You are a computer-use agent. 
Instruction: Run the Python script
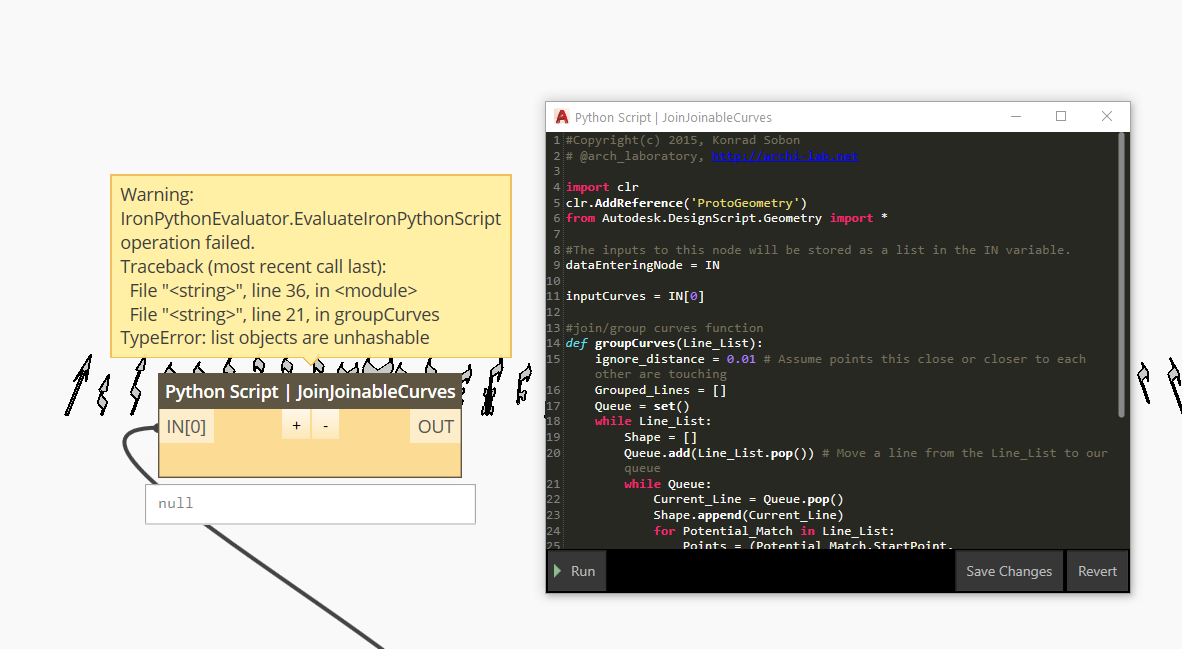coord(576,571)
